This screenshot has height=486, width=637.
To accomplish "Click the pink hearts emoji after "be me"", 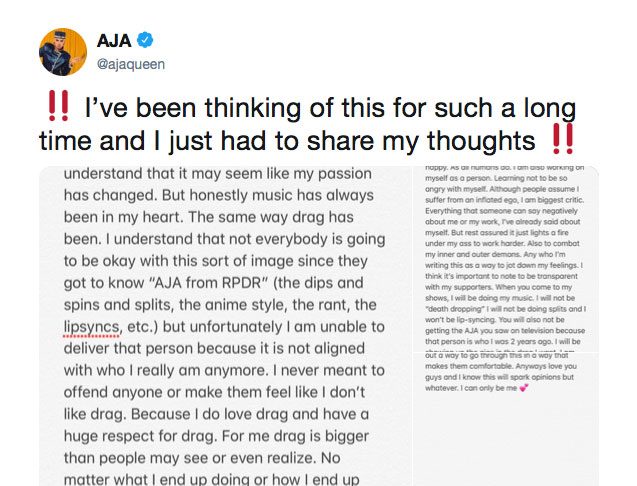I will [524, 388].
